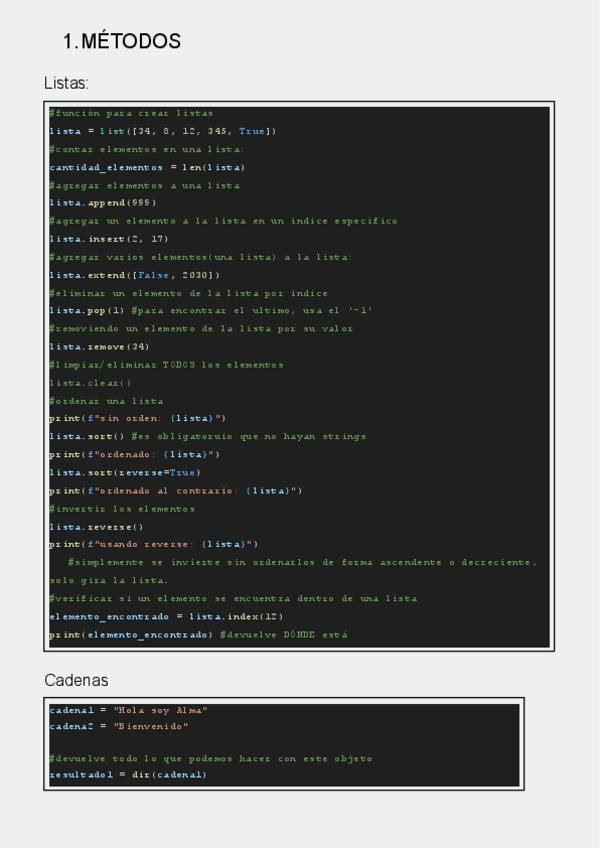This screenshot has width=600, height=848.
Task: Click the "lista.clear()" code line
Action: (x=90, y=382)
